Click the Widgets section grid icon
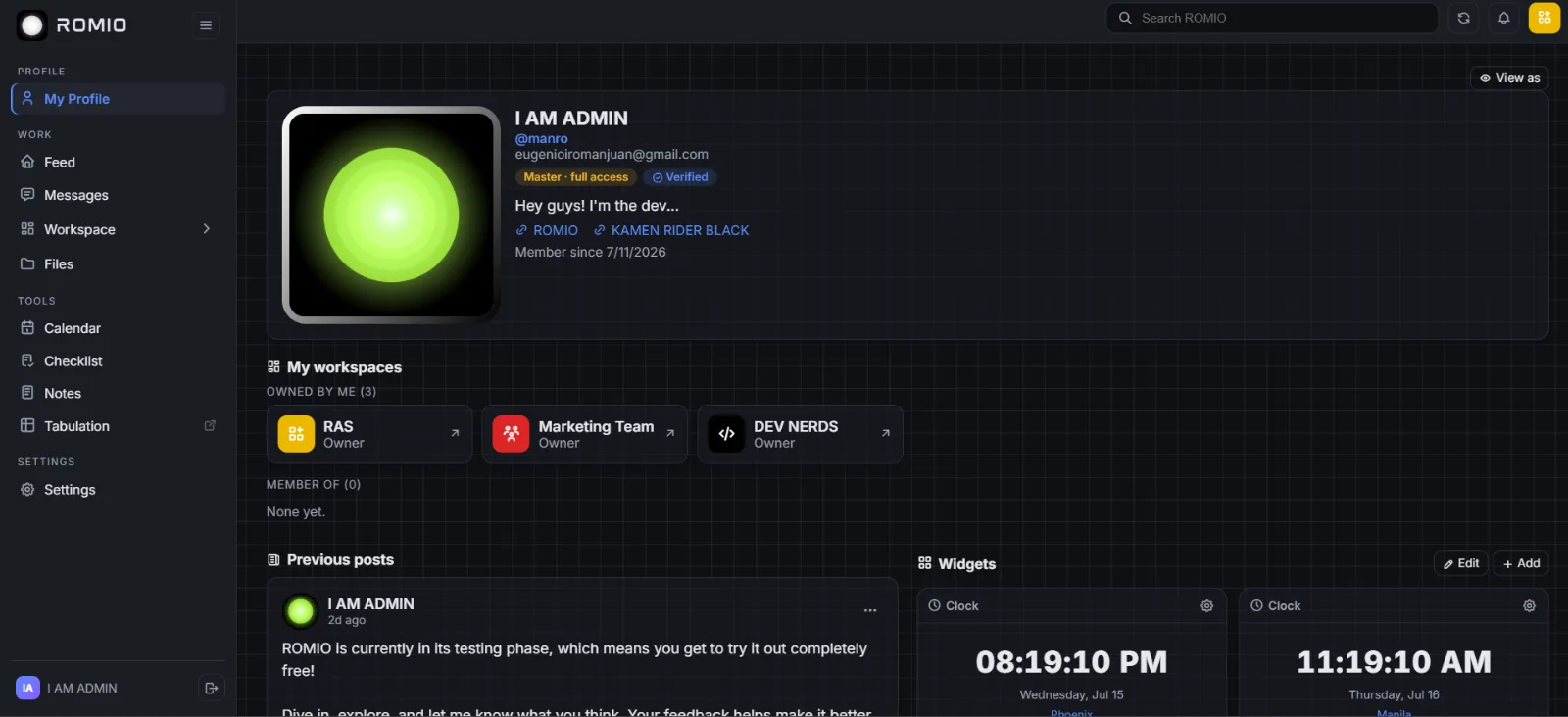Image resolution: width=1568 pixels, height=717 pixels. (x=924, y=563)
